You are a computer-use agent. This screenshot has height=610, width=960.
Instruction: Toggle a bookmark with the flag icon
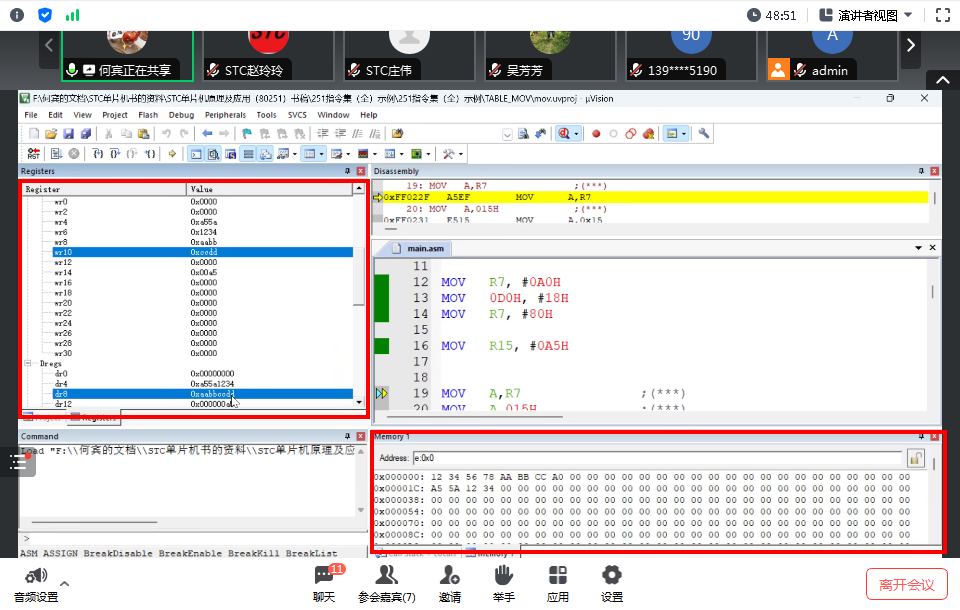(247, 134)
